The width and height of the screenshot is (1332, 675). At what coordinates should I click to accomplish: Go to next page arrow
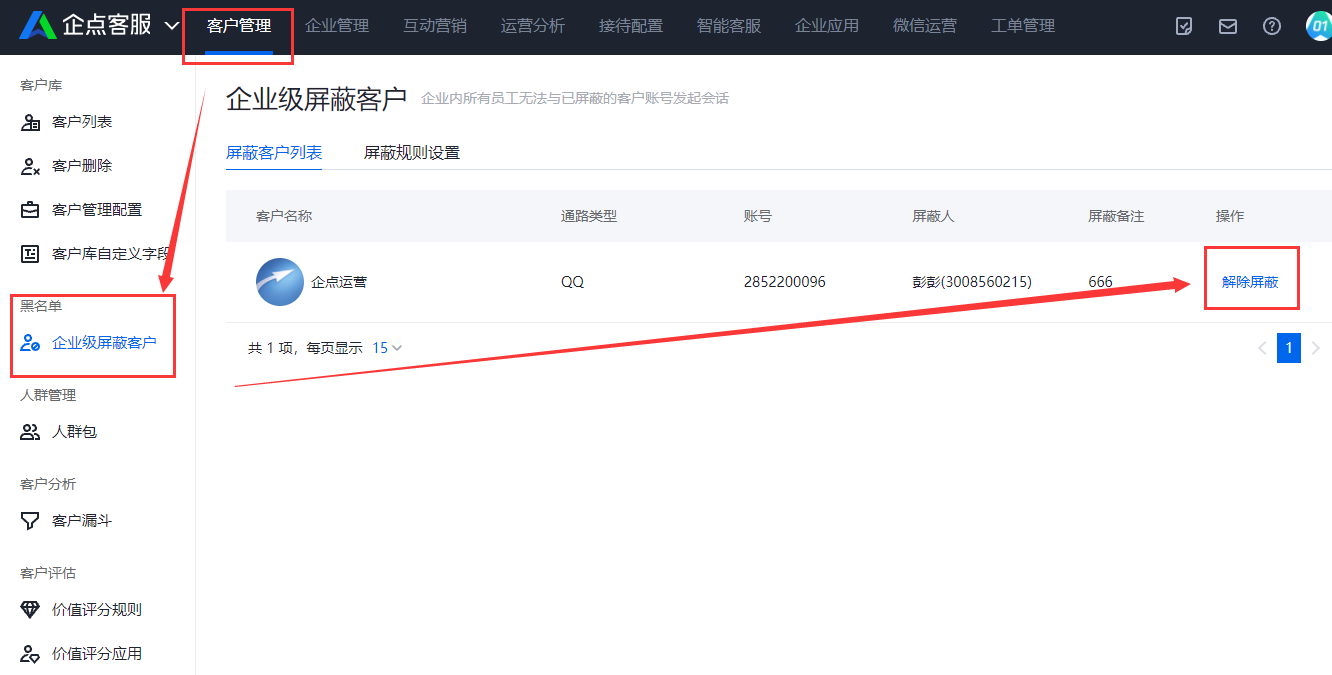[1316, 348]
